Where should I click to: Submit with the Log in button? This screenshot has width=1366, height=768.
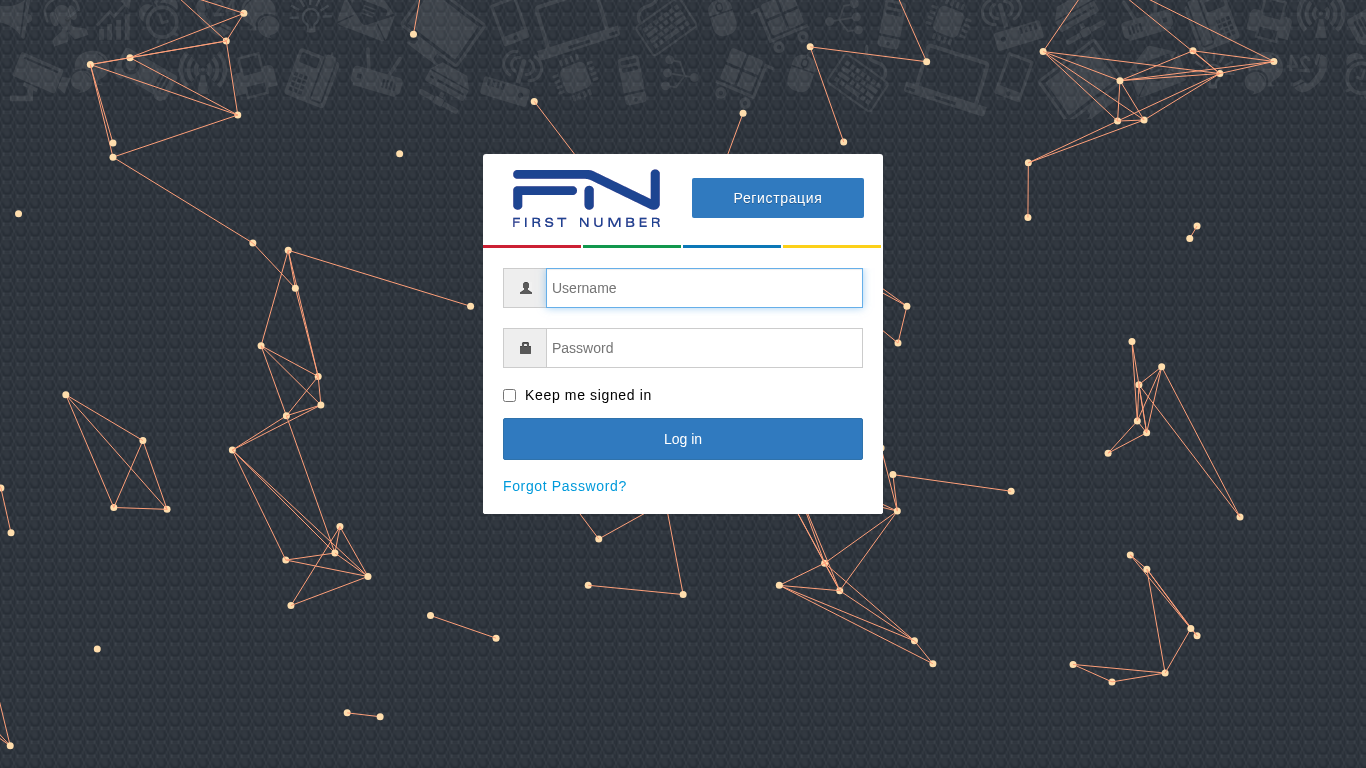[683, 439]
